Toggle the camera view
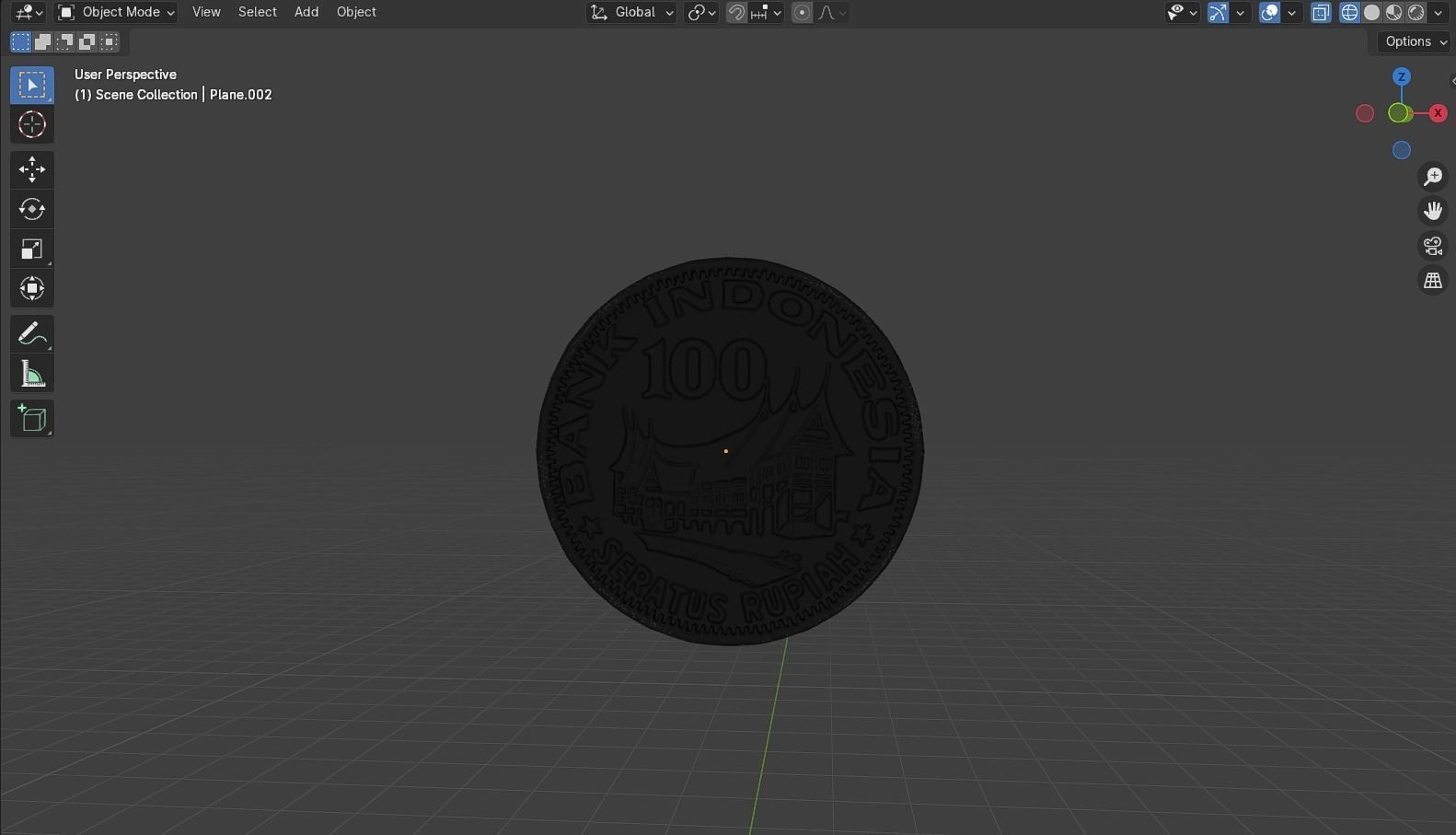The height and width of the screenshot is (835, 1456). pos(1433,246)
